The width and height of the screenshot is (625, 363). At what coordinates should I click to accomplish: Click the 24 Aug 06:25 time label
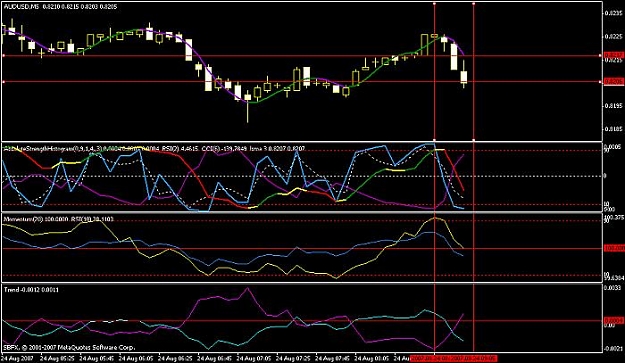click(x=175, y=358)
